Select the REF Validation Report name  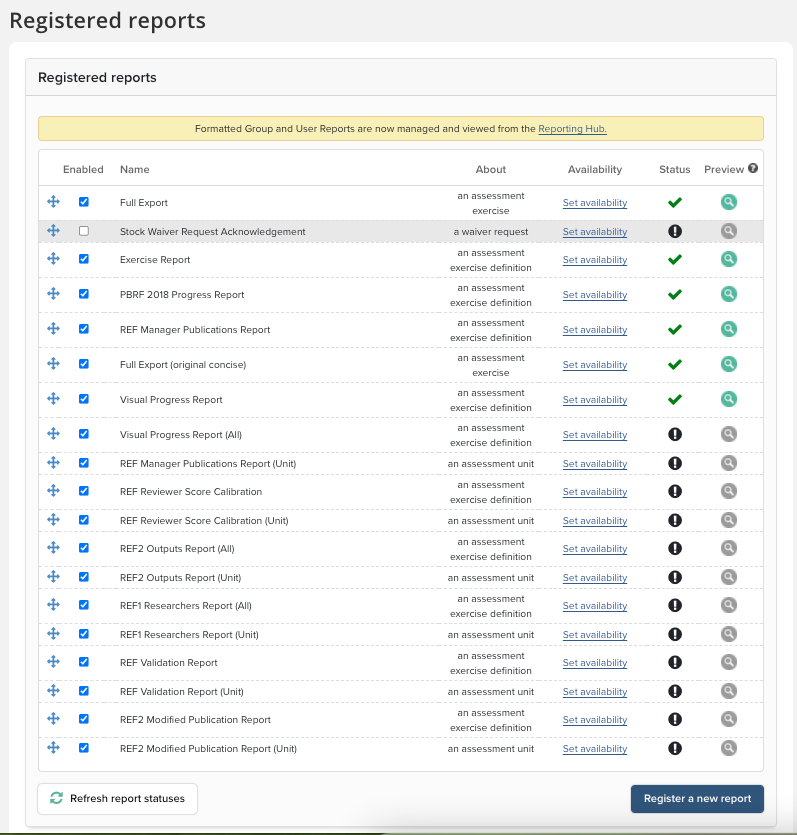point(168,663)
